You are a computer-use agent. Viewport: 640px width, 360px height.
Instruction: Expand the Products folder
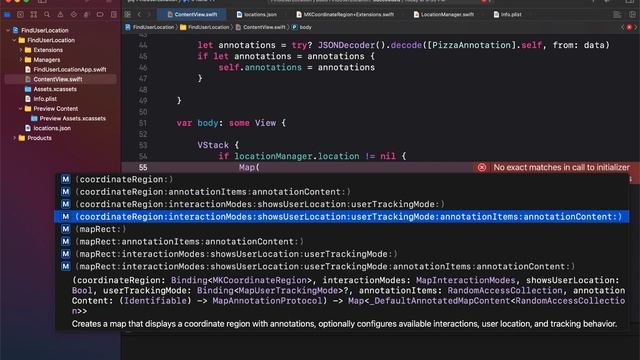tap(14, 138)
